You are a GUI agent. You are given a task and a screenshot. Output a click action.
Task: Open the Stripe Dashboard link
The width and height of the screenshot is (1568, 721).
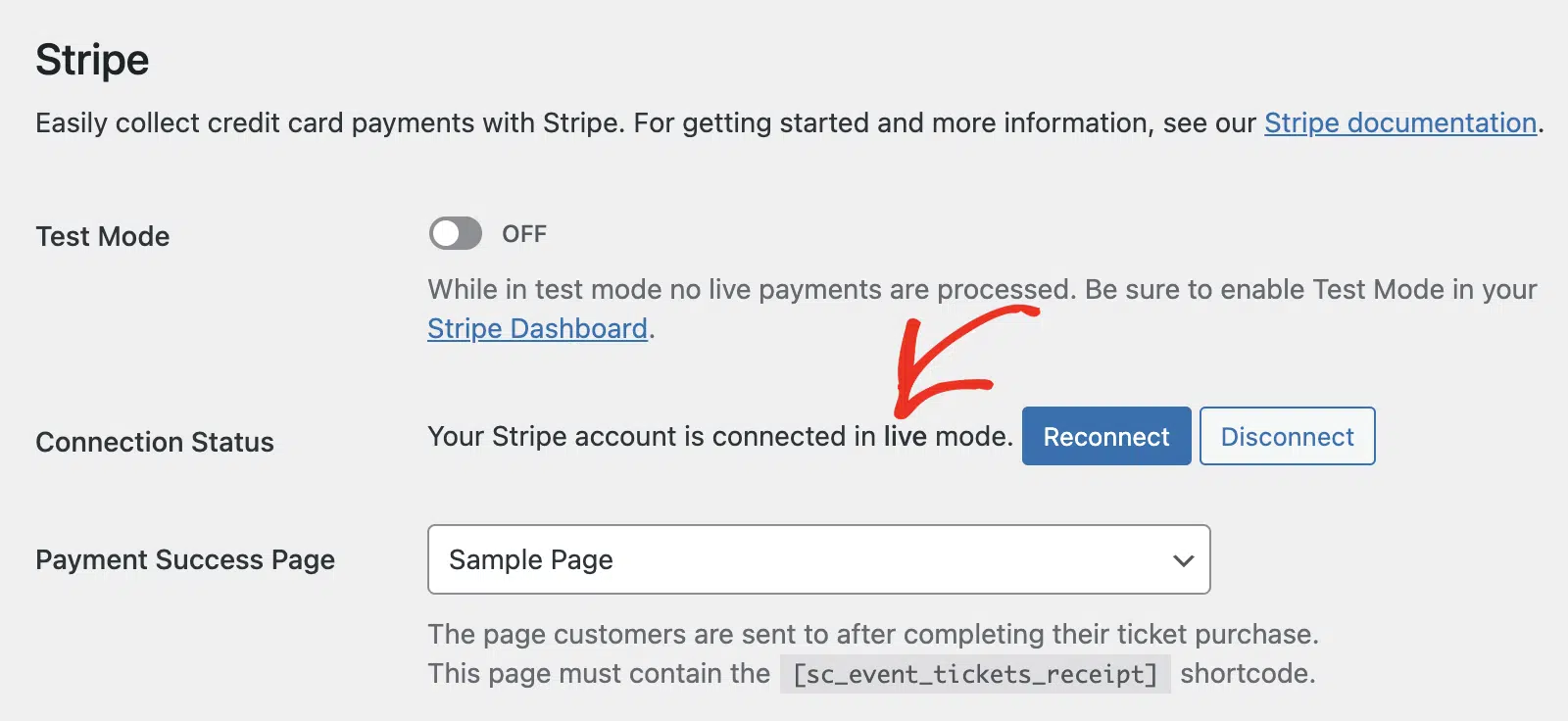point(537,329)
